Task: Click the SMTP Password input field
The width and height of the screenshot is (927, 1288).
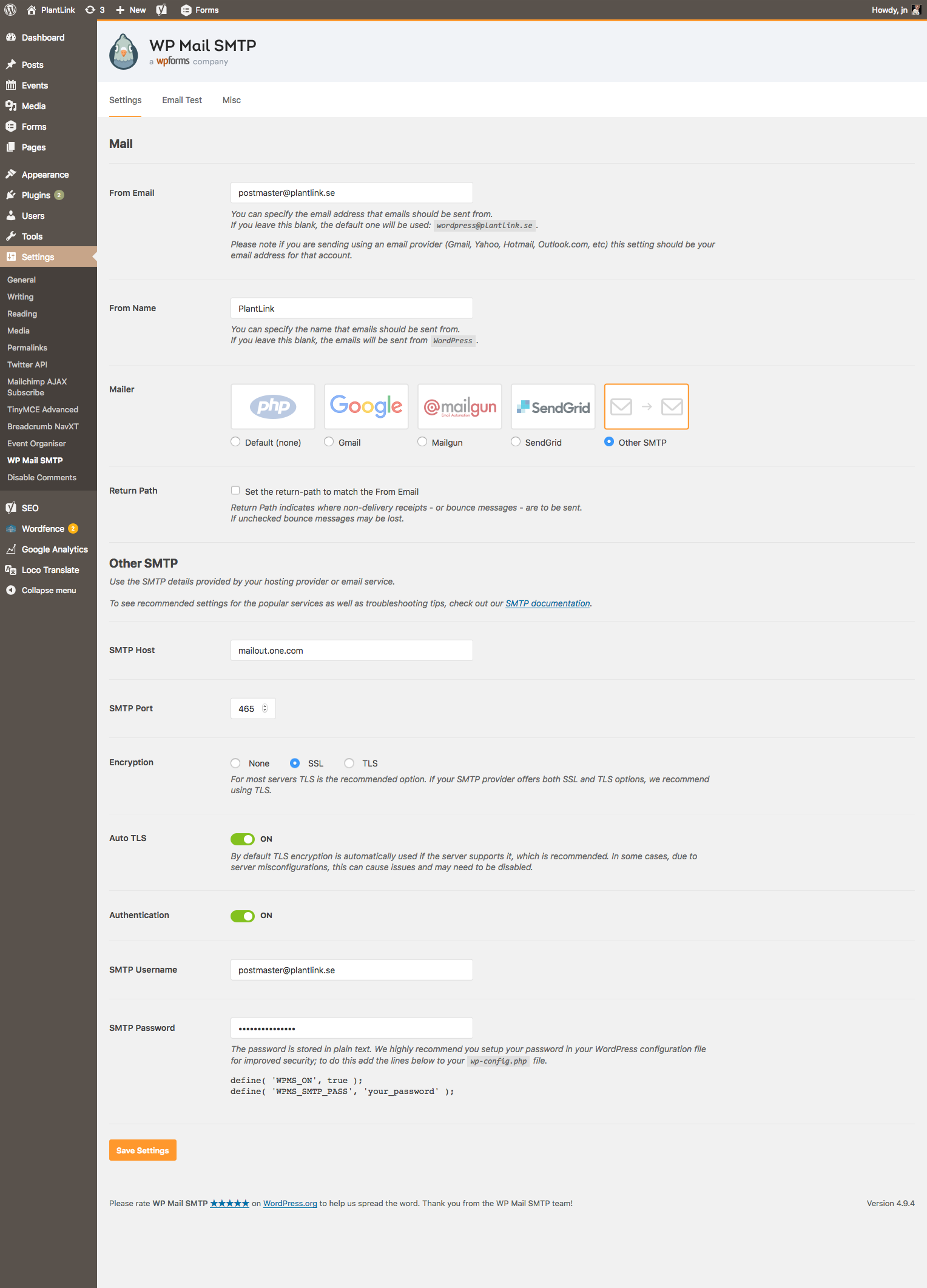Action: 352,1028
